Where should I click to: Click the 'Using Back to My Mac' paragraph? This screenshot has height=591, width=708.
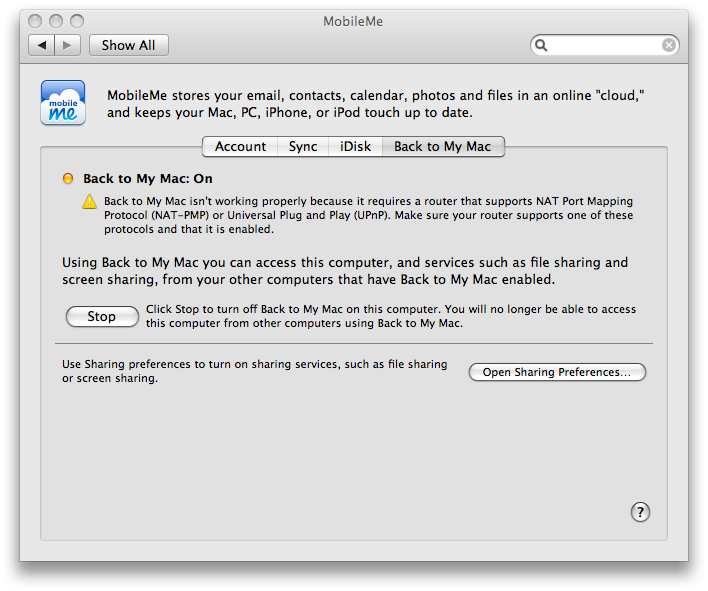point(345,271)
